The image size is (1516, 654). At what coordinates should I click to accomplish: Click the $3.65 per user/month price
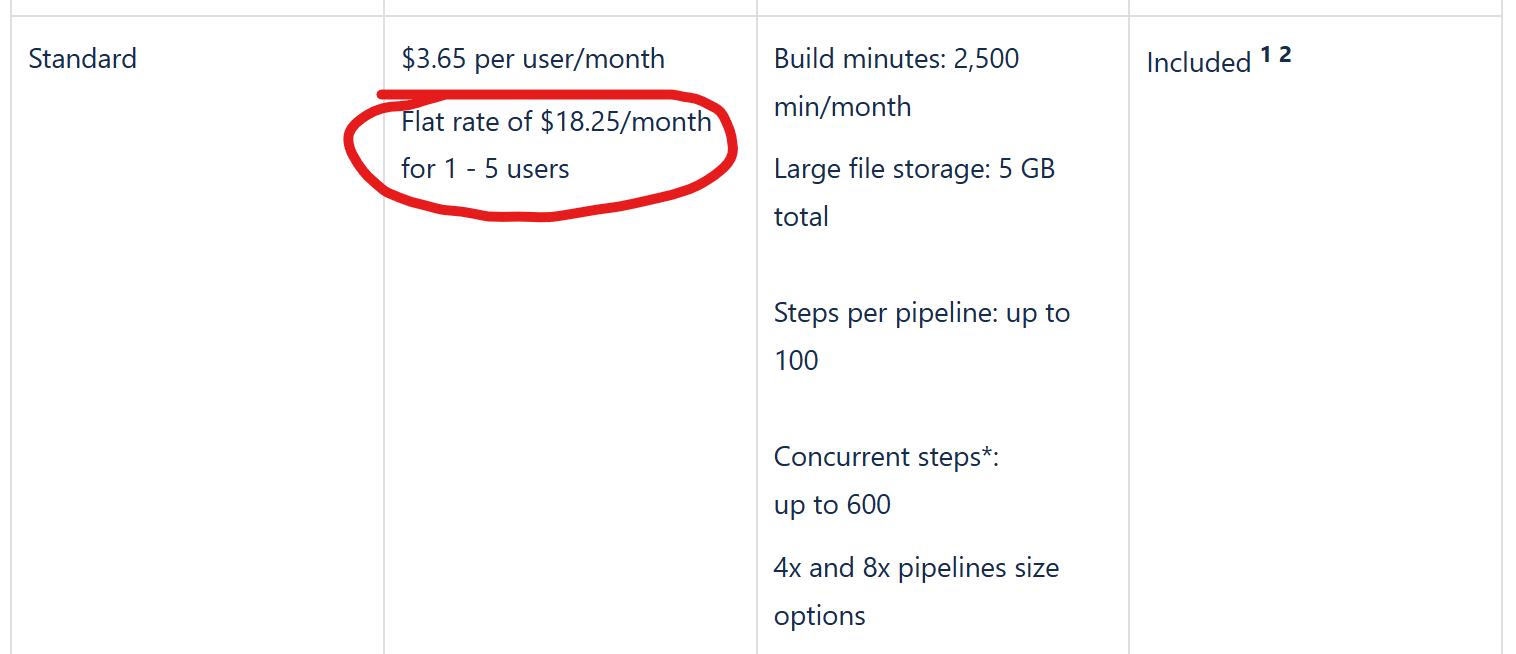click(533, 59)
